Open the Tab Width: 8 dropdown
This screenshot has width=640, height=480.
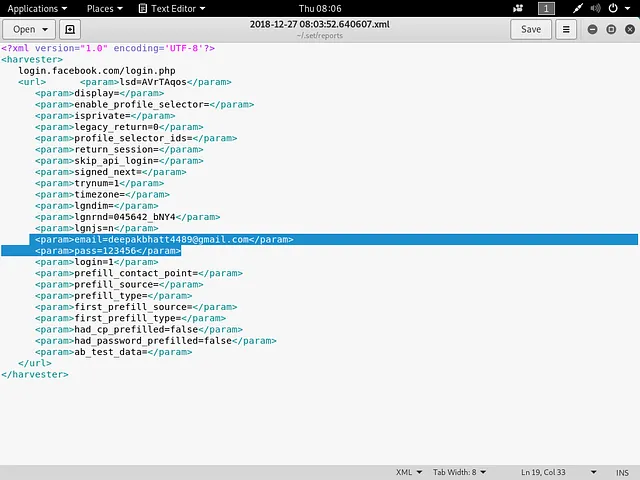click(460, 472)
